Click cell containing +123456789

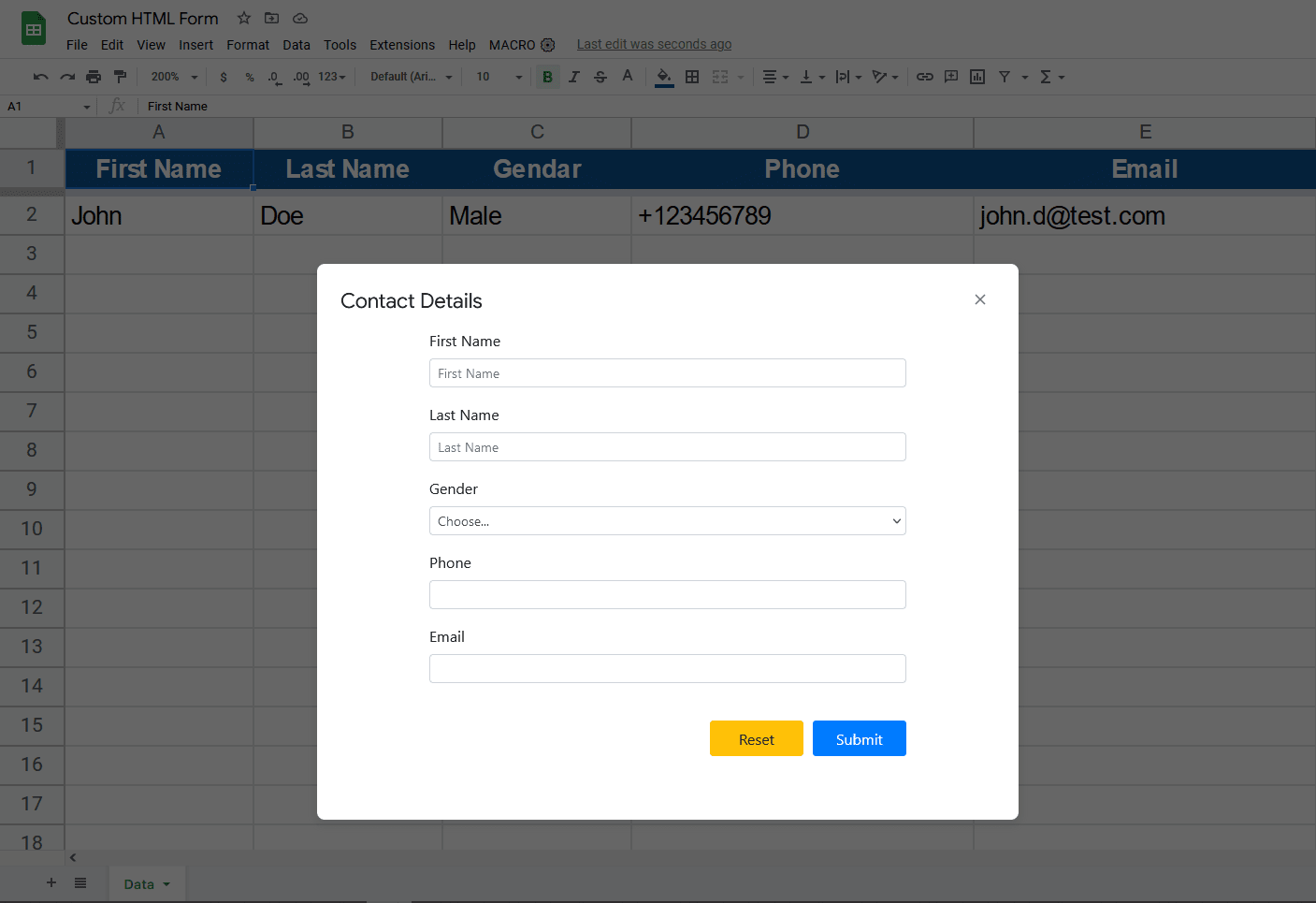pyautogui.click(x=803, y=216)
